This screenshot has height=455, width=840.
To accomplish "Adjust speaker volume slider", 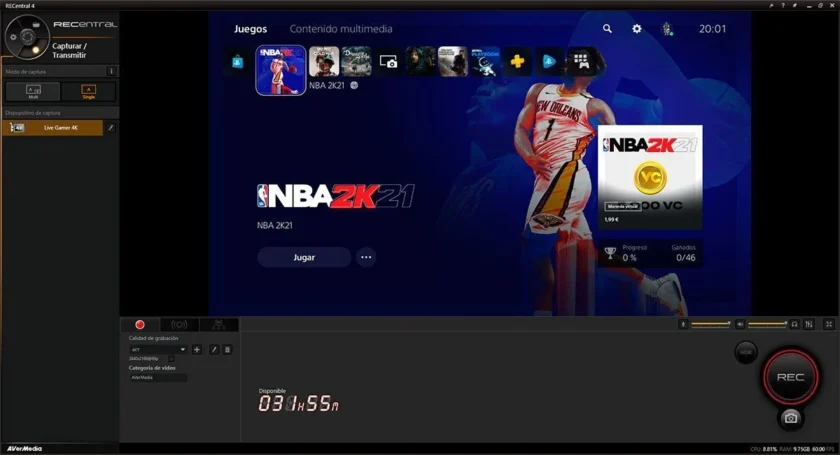I will (767, 324).
